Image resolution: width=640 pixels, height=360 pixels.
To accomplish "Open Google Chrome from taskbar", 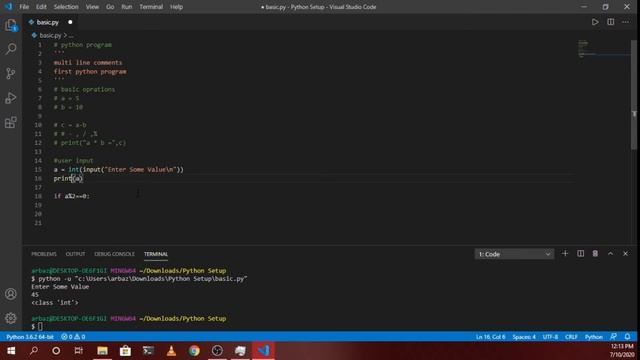I will click(x=194, y=351).
